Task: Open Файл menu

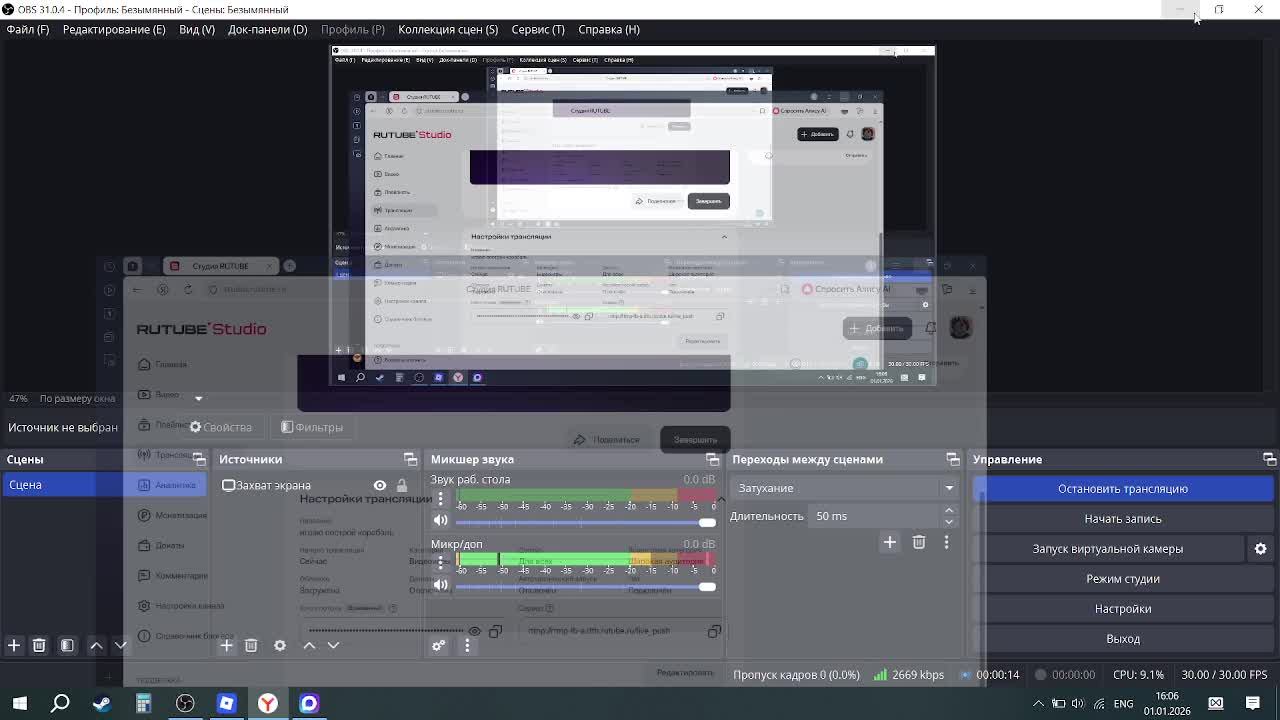Action: (28, 29)
